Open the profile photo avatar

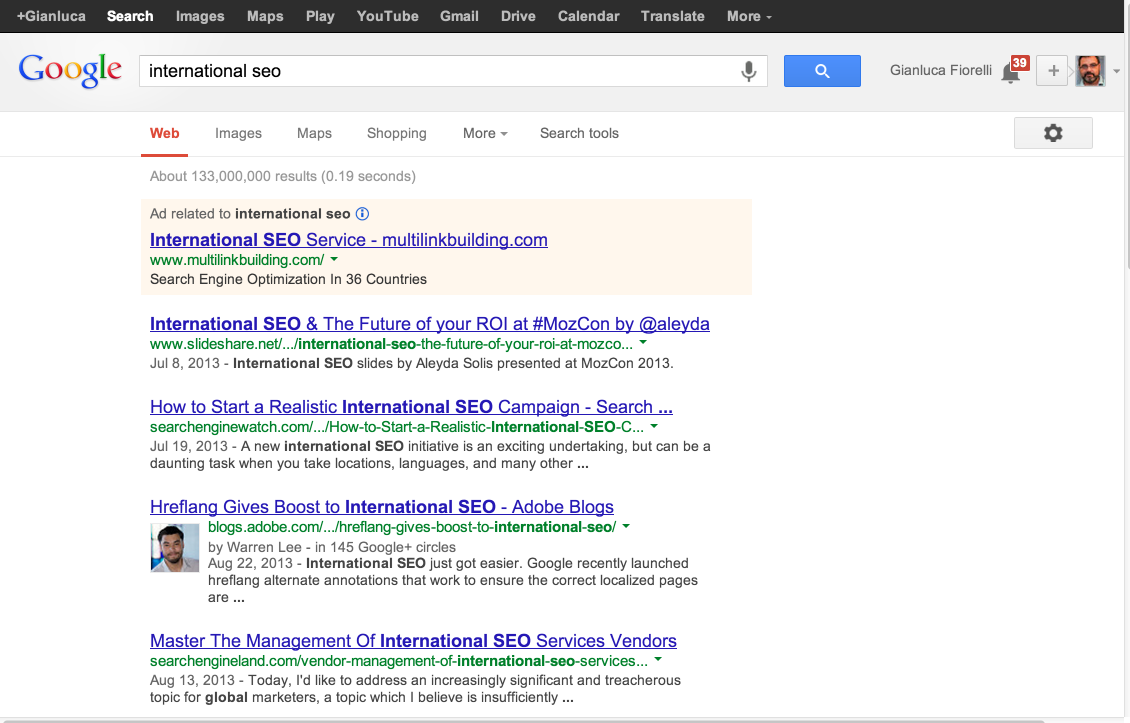tap(1090, 71)
